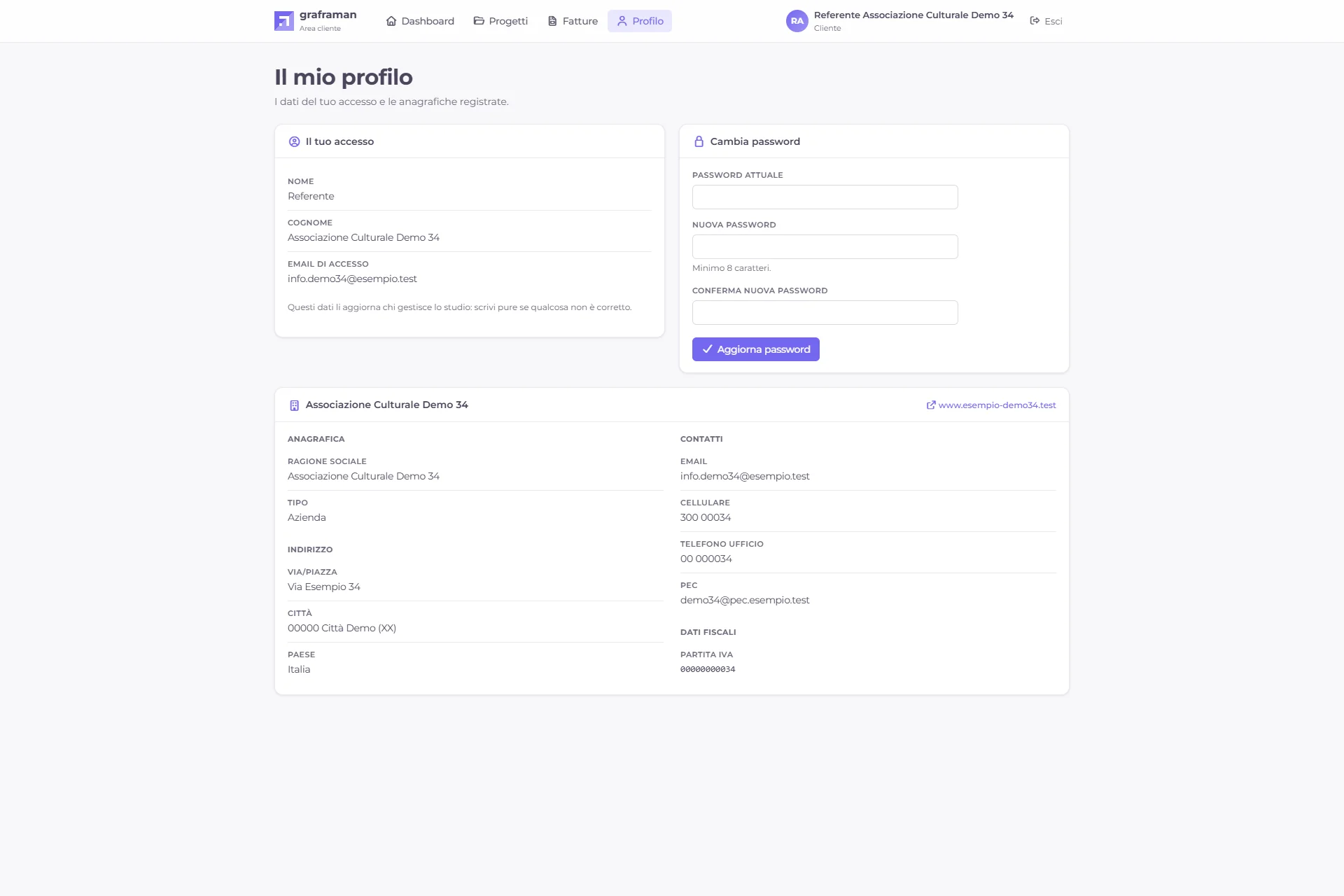Click the lock icon beside Cambia password
The width and height of the screenshot is (1344, 896).
click(x=699, y=141)
